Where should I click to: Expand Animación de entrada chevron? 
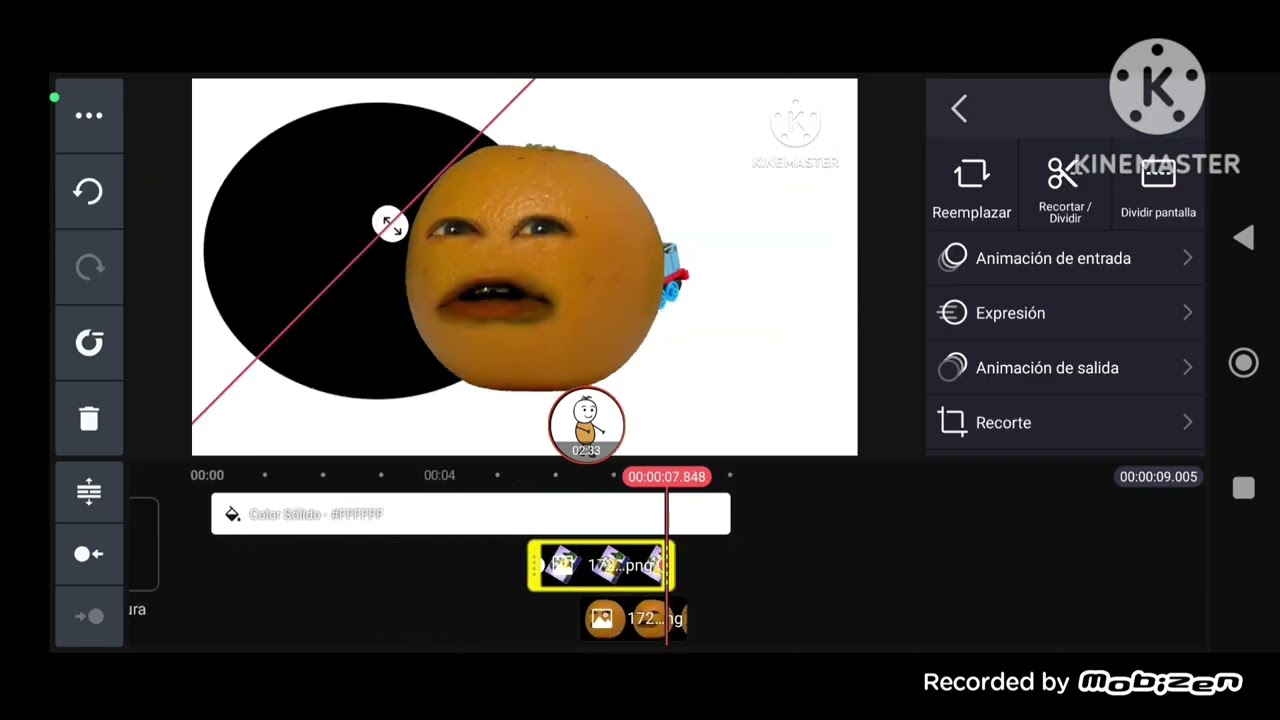pyautogui.click(x=1187, y=258)
